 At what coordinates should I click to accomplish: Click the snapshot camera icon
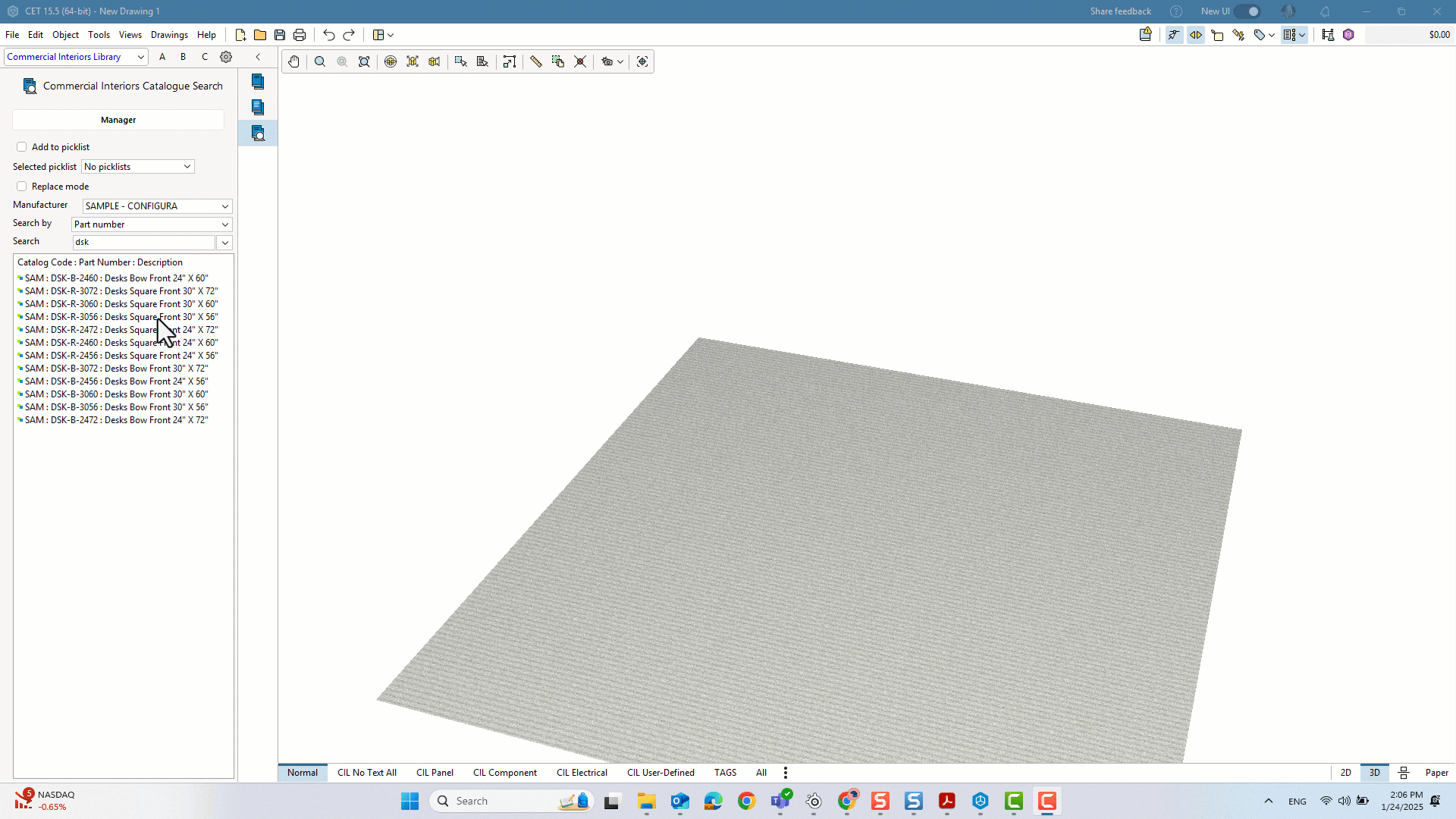(607, 61)
